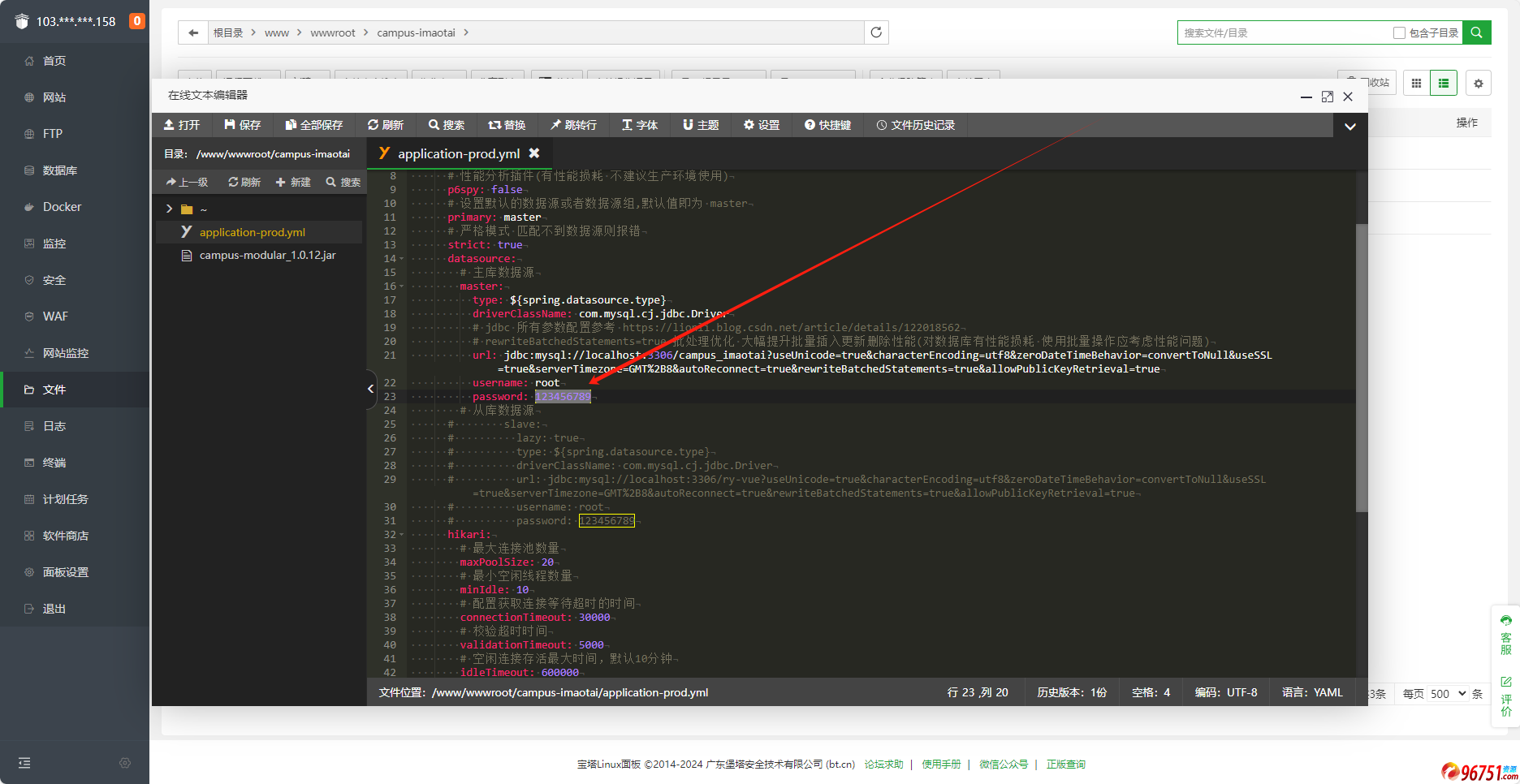Open Docker in sidebar
Screen dimensions: 1520x784
pos(75,207)
